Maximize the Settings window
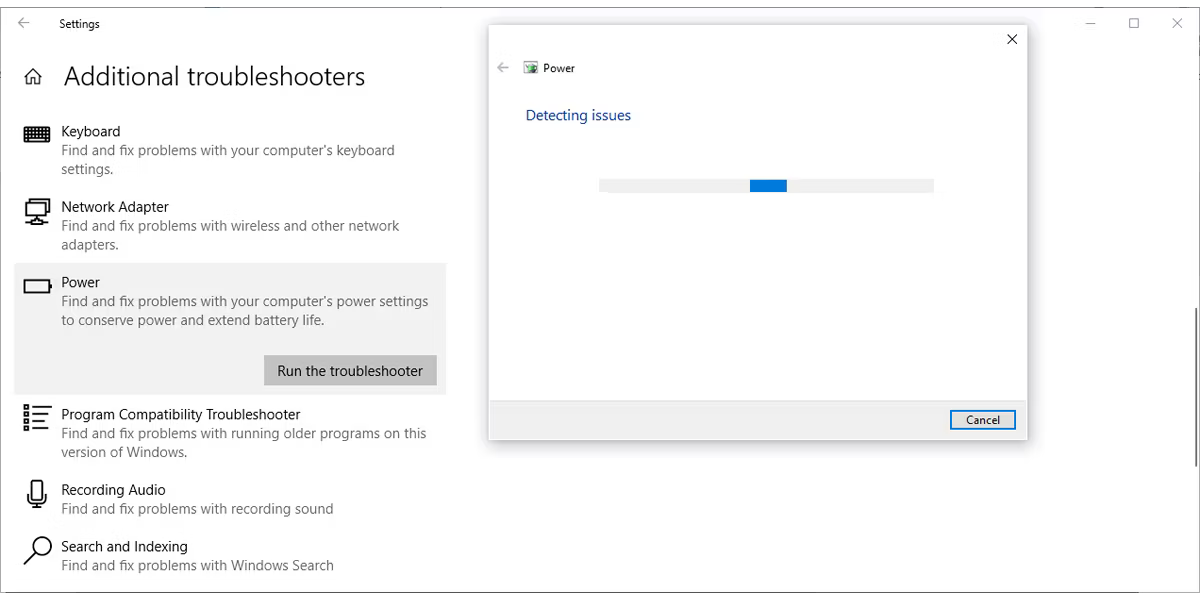1200x600 pixels. point(1134,23)
